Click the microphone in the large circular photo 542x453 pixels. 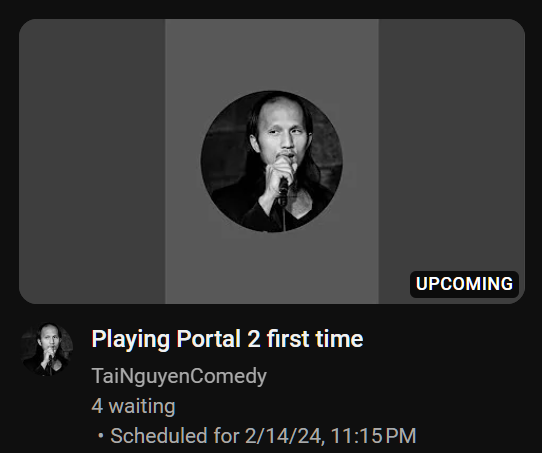[283, 192]
